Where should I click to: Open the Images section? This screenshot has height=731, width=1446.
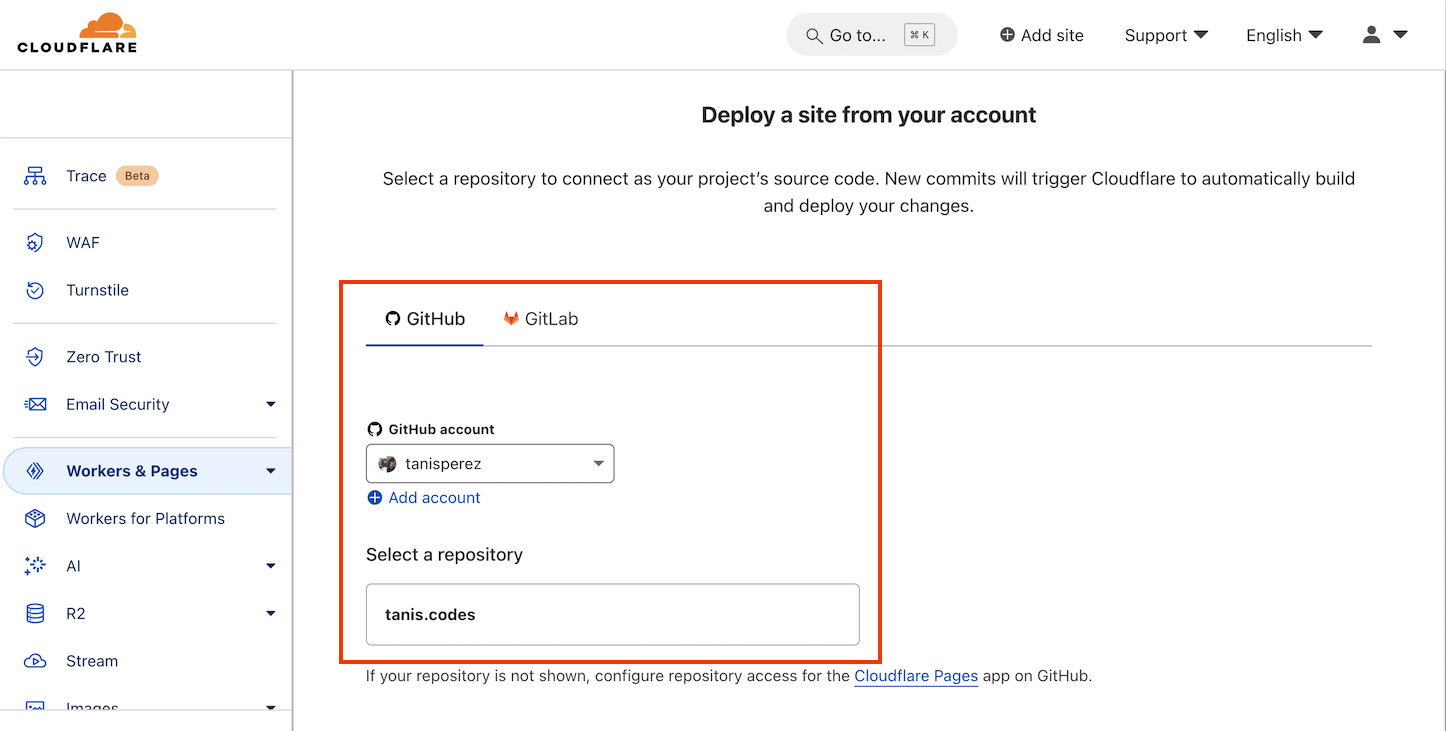92,707
